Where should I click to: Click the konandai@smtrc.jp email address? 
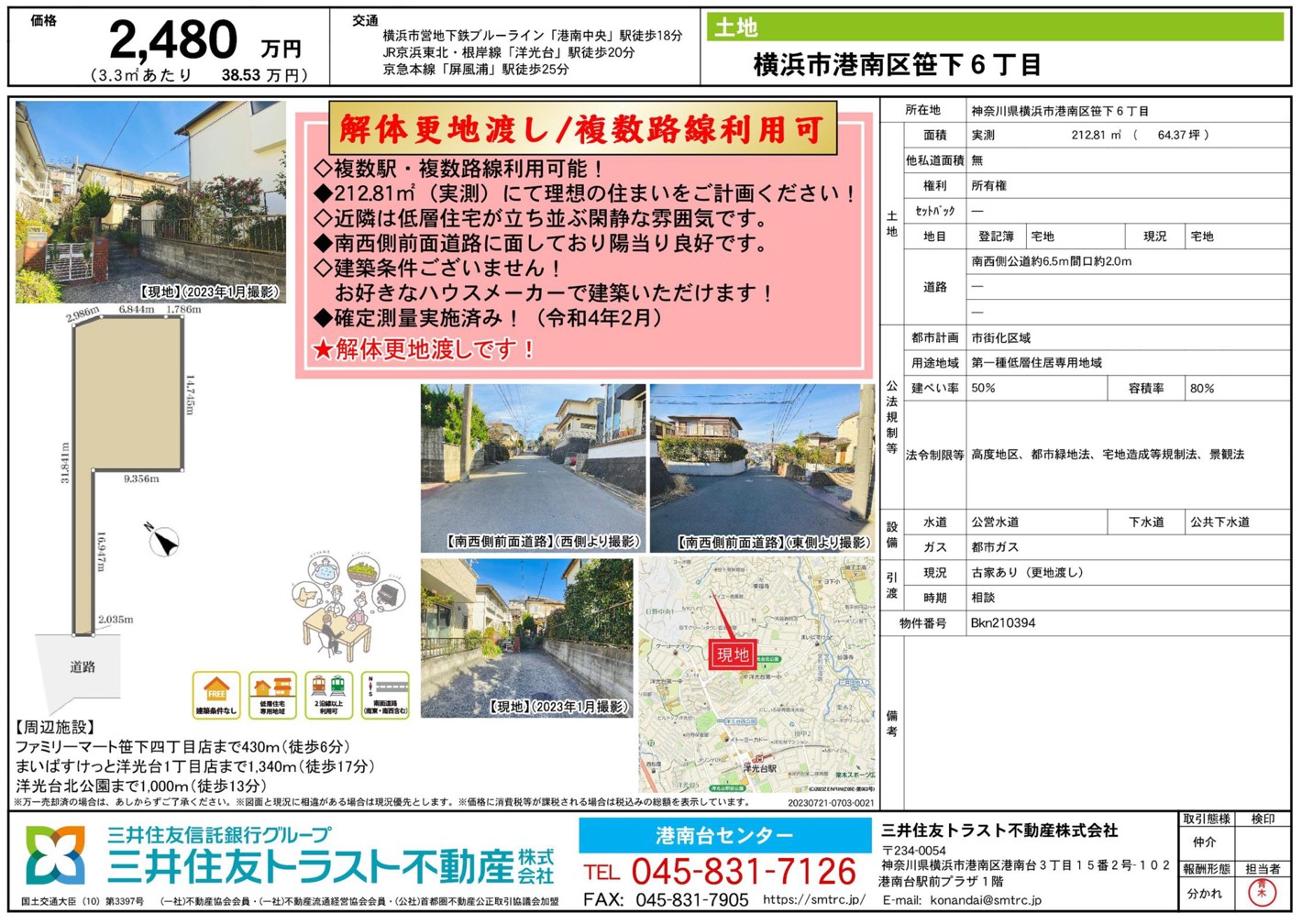tap(986, 900)
